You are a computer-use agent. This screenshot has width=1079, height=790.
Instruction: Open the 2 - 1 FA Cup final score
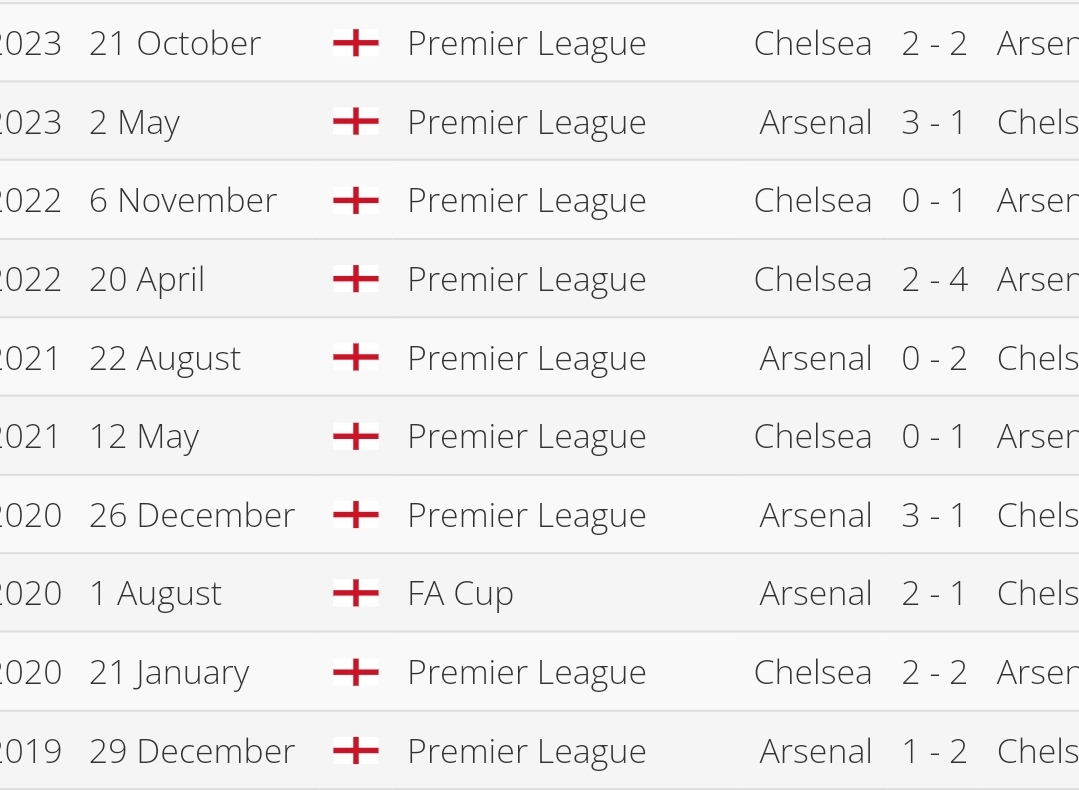(933, 593)
